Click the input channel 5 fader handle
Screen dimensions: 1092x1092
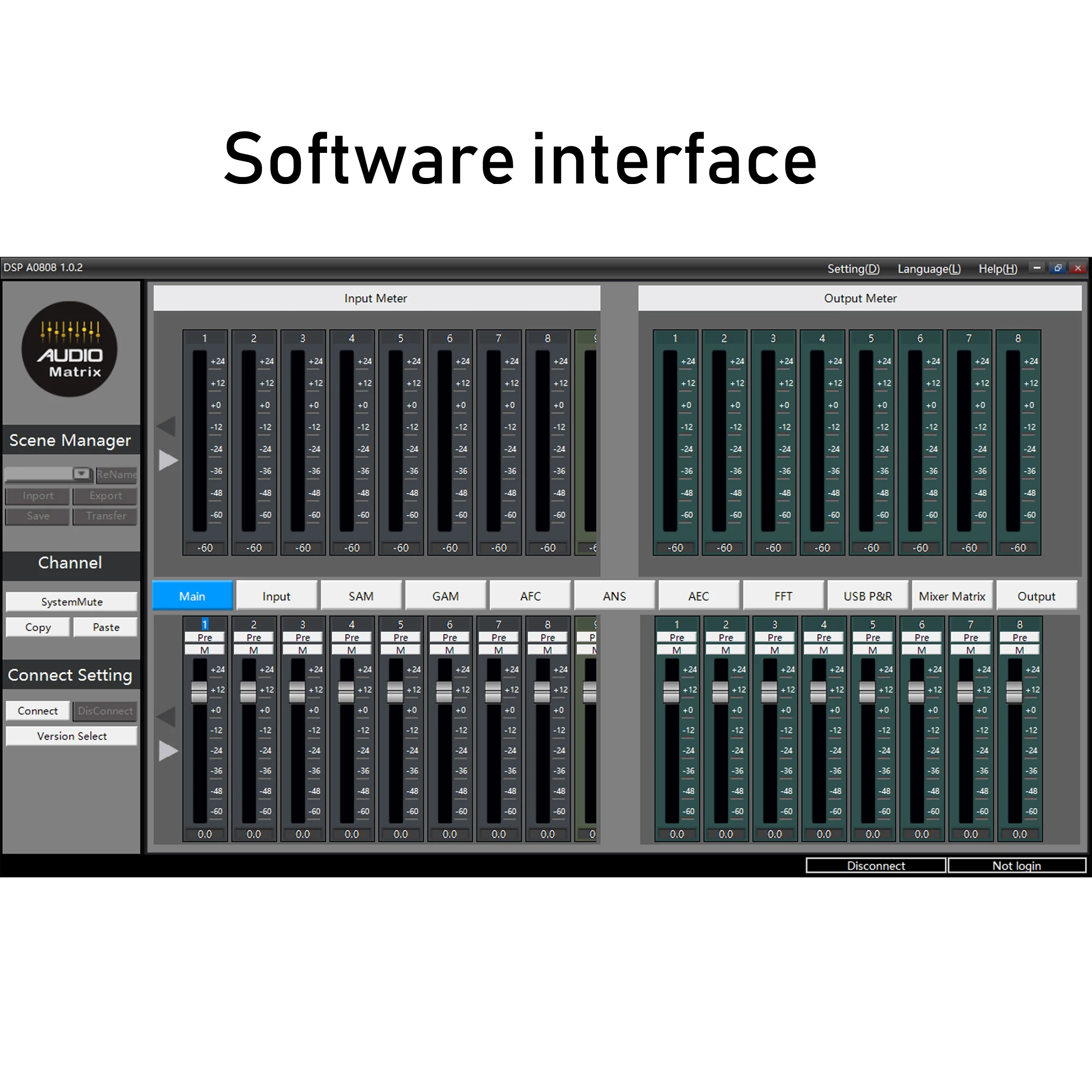pyautogui.click(x=395, y=691)
